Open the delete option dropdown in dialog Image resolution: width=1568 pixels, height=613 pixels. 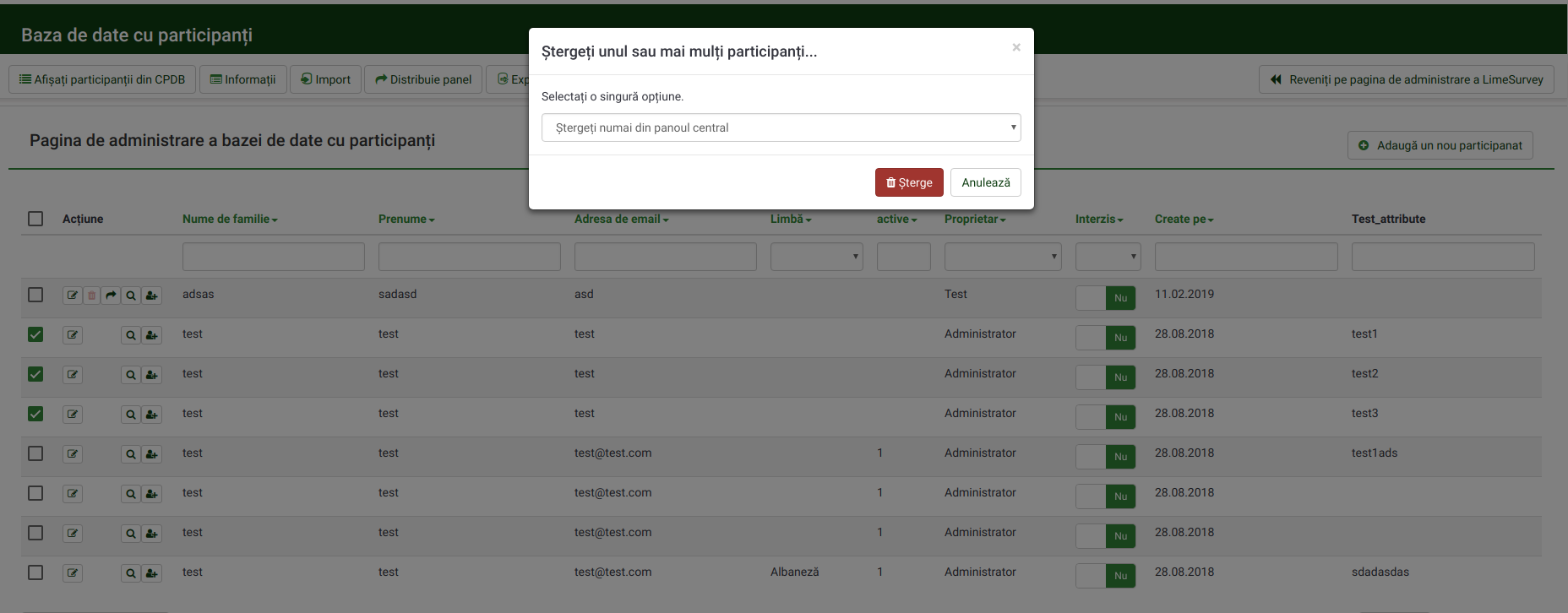[x=781, y=127]
